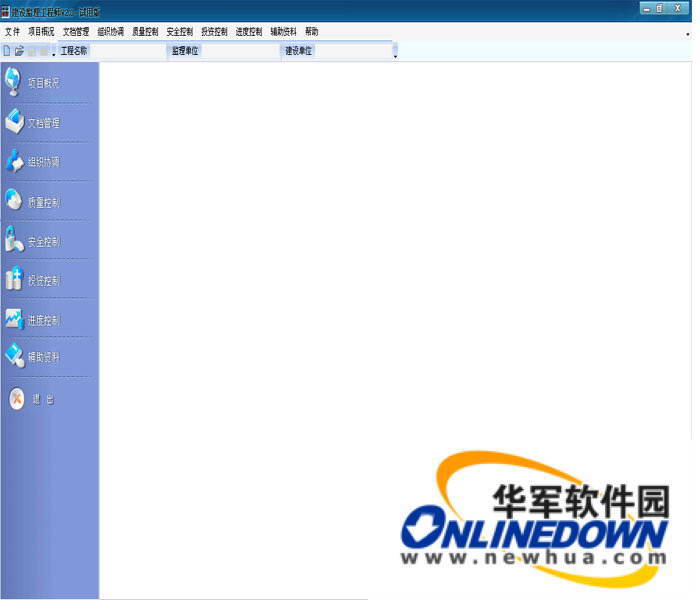Open the 帮助 menu
Viewport: 700px width, 600px height.
[x=312, y=32]
